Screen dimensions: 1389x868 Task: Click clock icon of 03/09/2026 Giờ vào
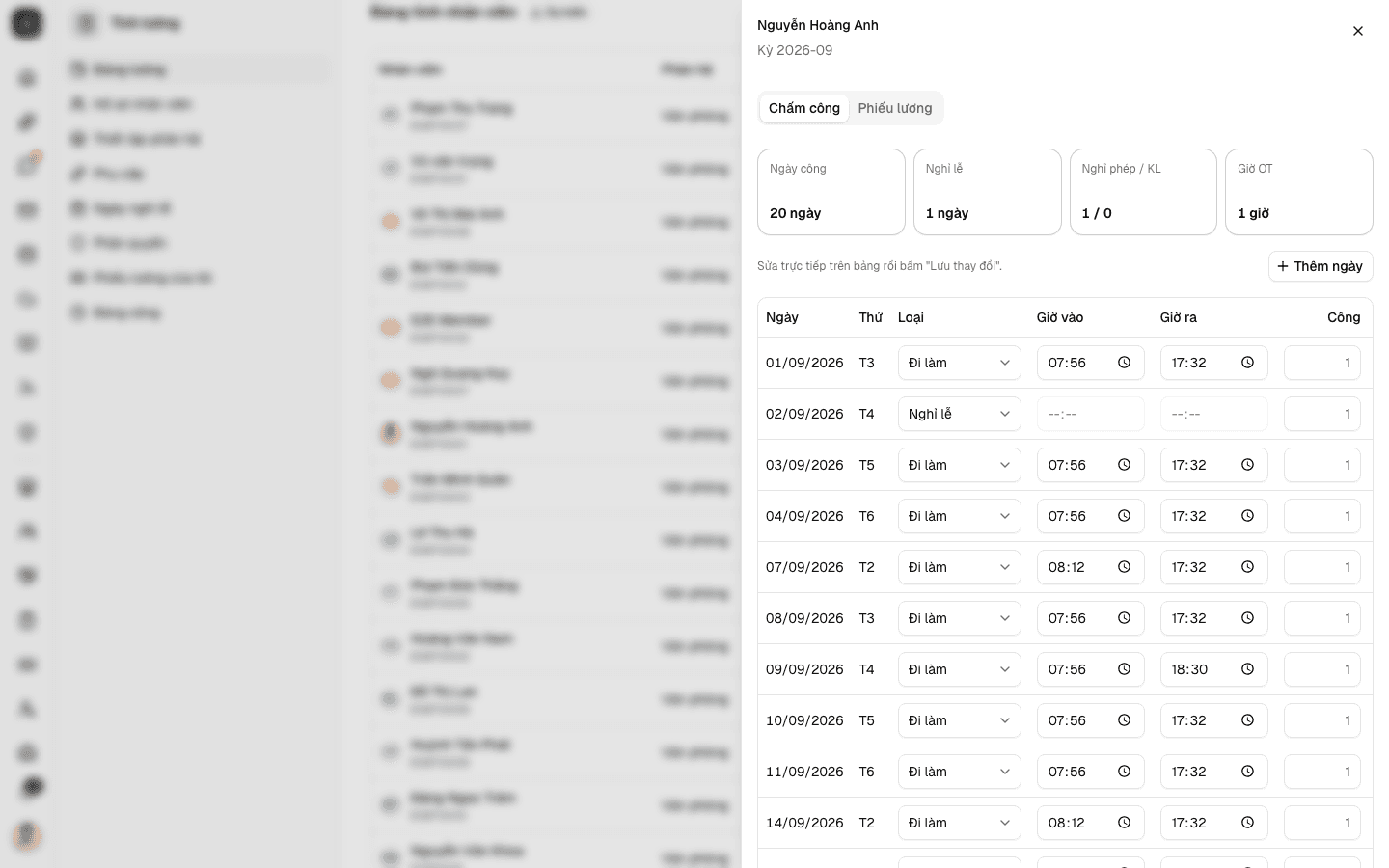1124,465
